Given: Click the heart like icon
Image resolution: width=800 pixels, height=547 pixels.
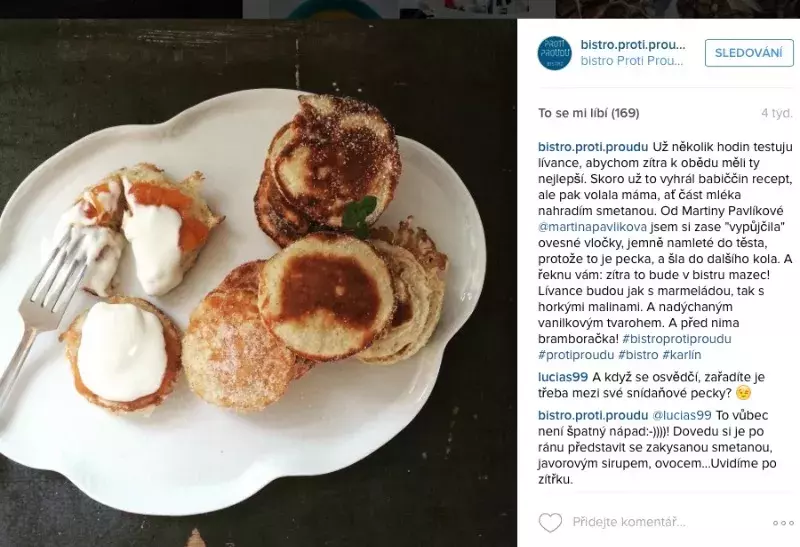Looking at the screenshot, I should point(550,523).
